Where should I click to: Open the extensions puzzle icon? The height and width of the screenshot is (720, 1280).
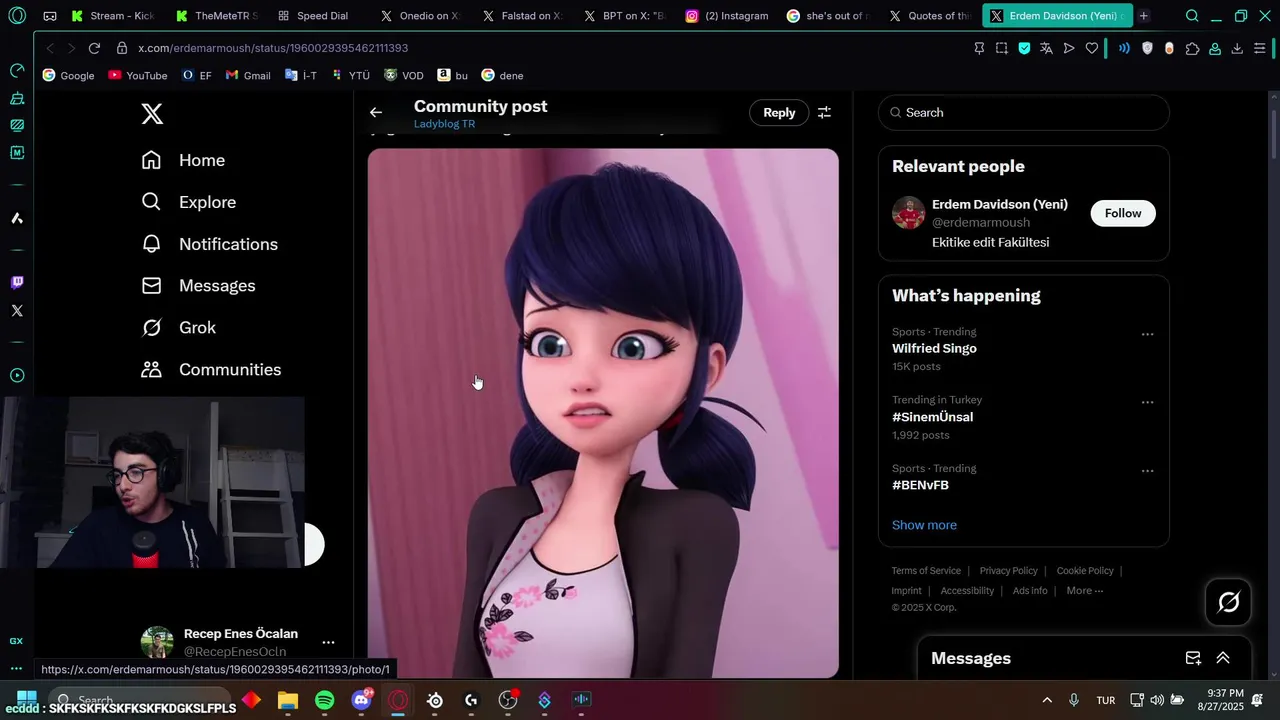pos(1192,48)
